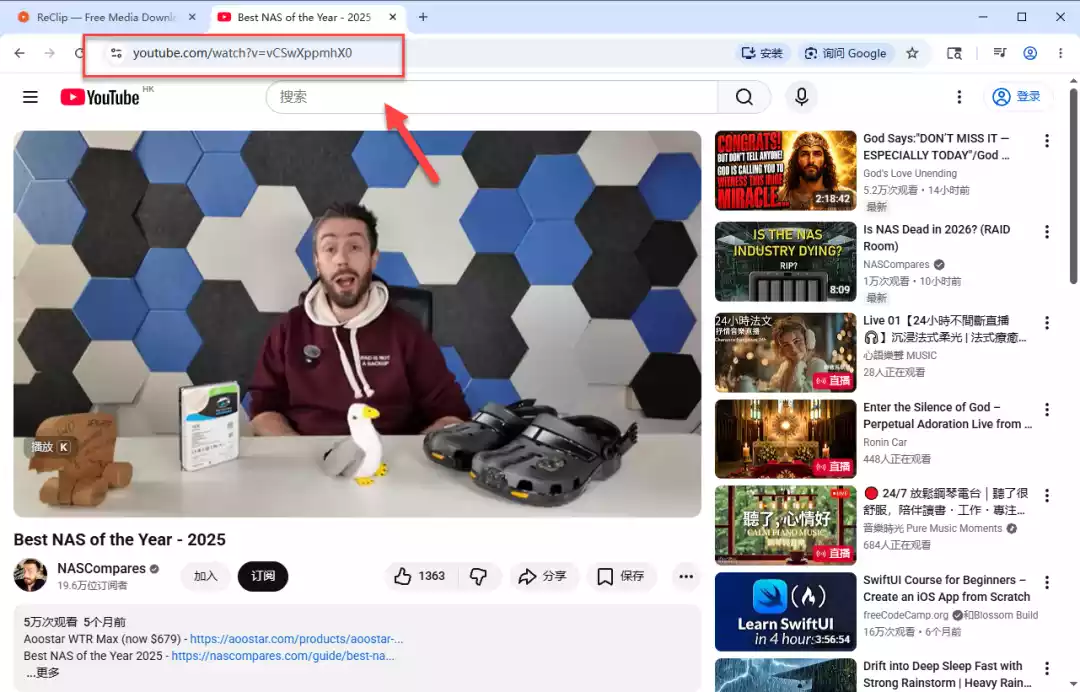The height and width of the screenshot is (692, 1080).
Task: Open Chrome's three-dot menu
Action: coord(1061,53)
